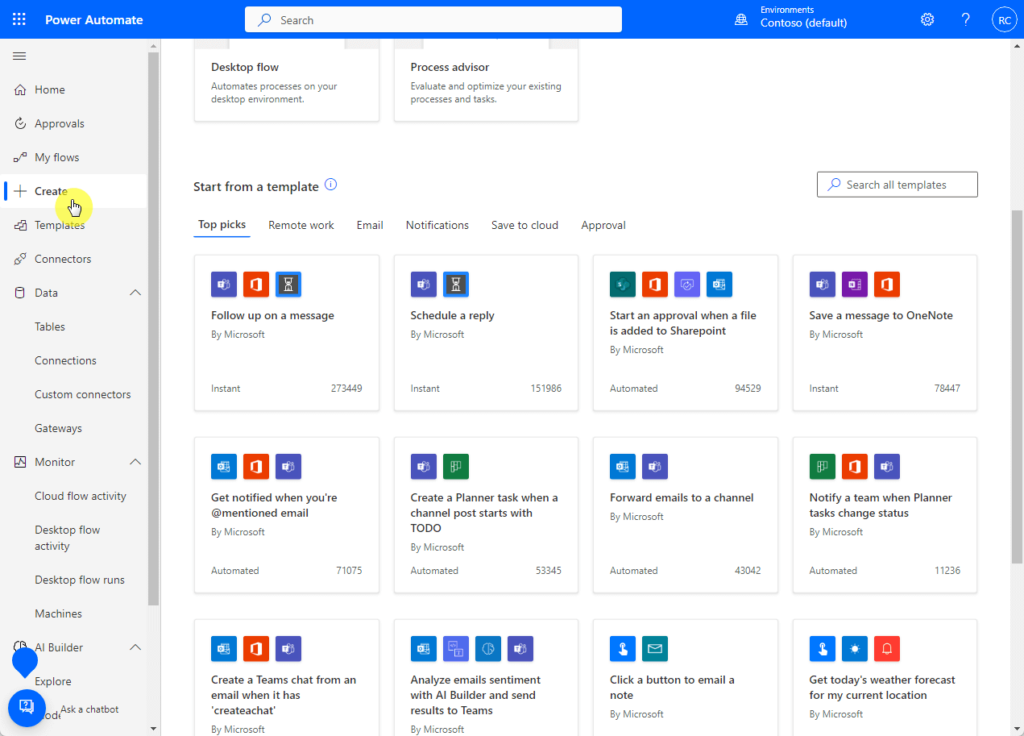This screenshot has width=1024, height=736.
Task: Click the Approvals icon in sidebar
Action: pyautogui.click(x=20, y=123)
